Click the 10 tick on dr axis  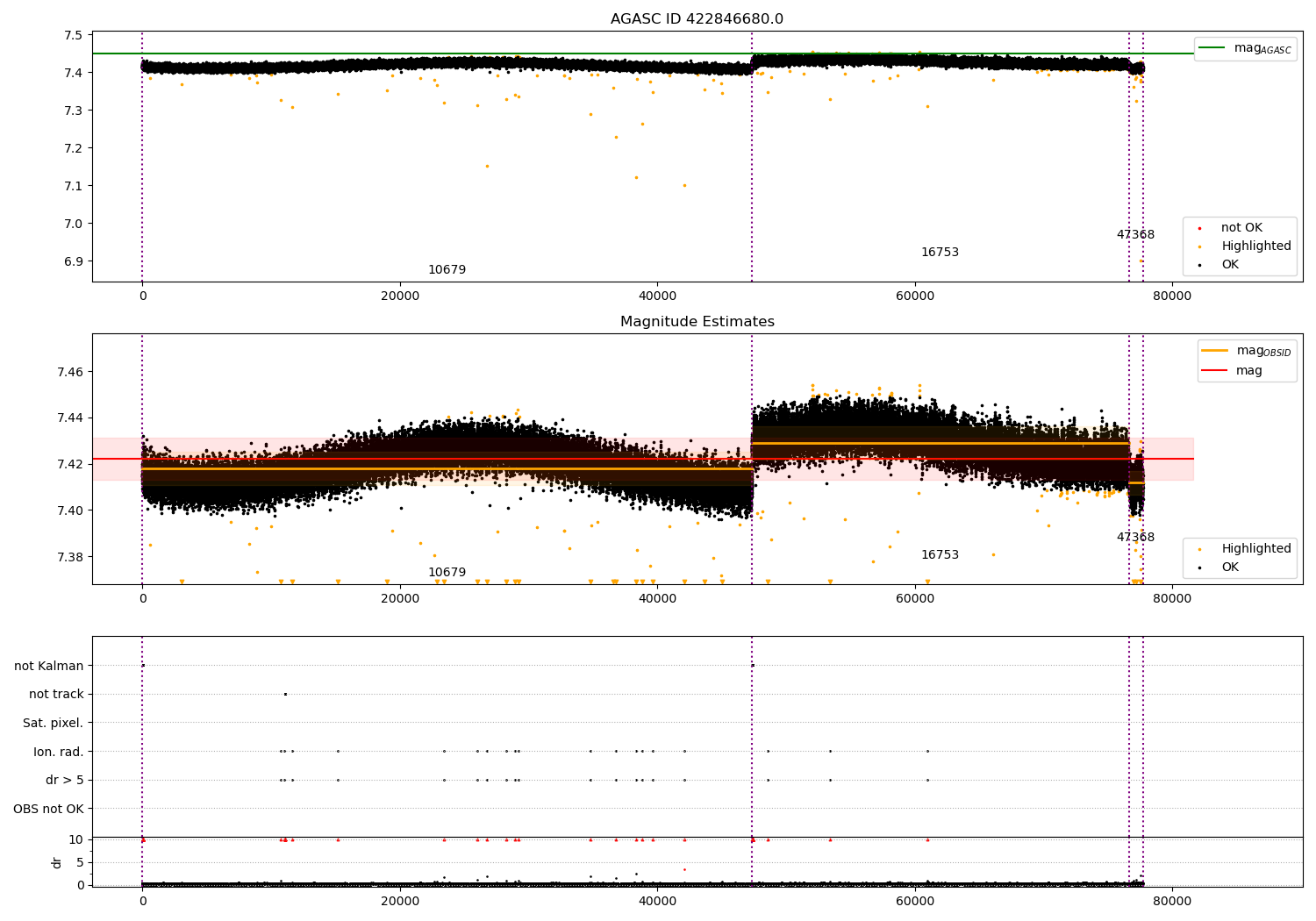tap(76, 839)
